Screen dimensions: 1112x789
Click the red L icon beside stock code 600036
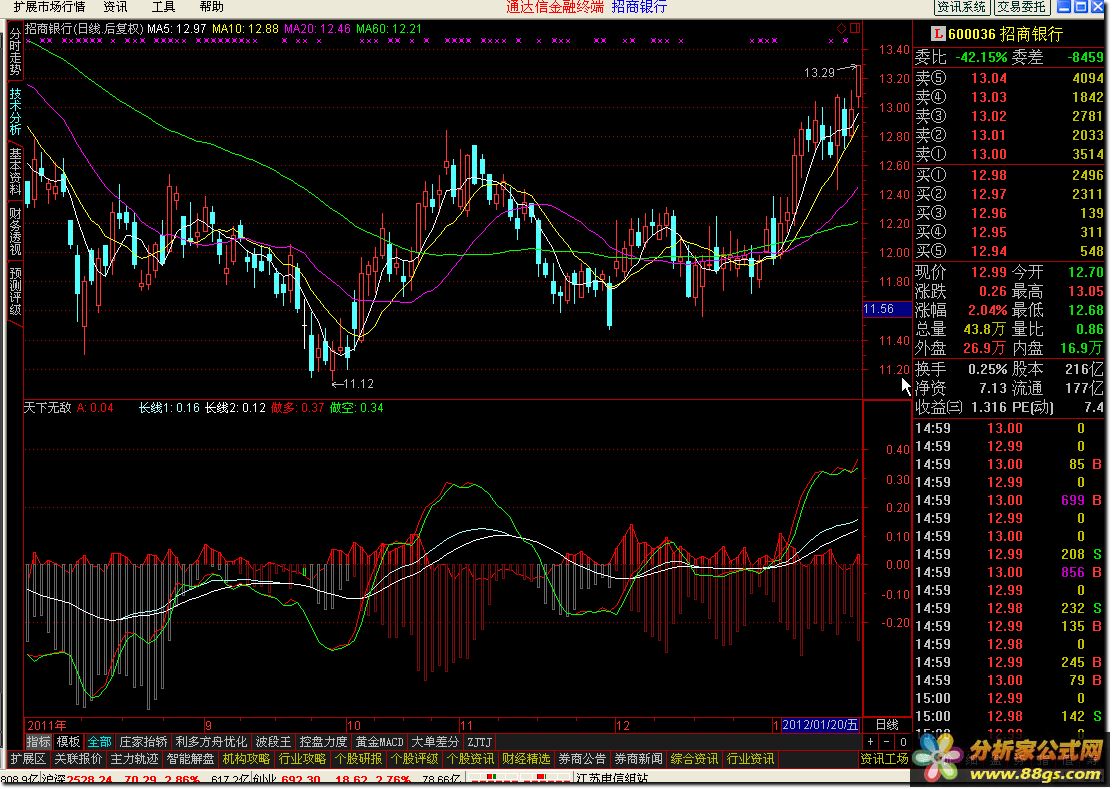938,33
